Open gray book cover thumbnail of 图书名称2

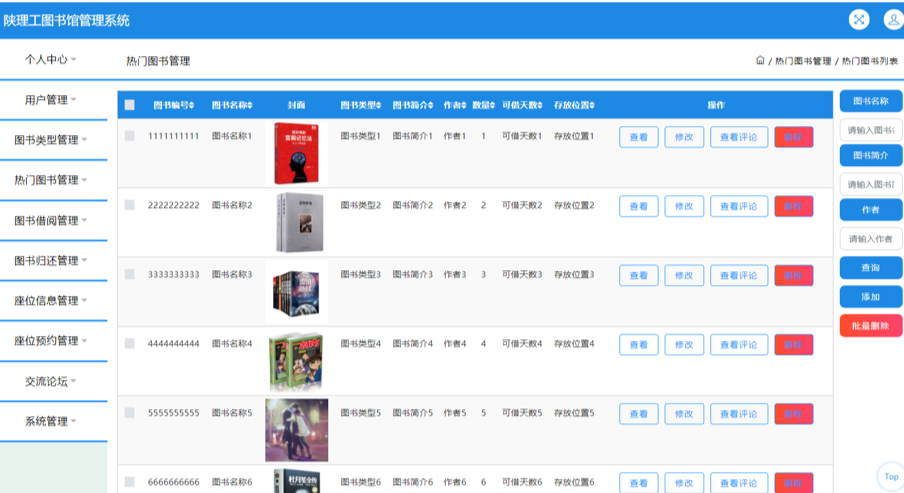300,223
